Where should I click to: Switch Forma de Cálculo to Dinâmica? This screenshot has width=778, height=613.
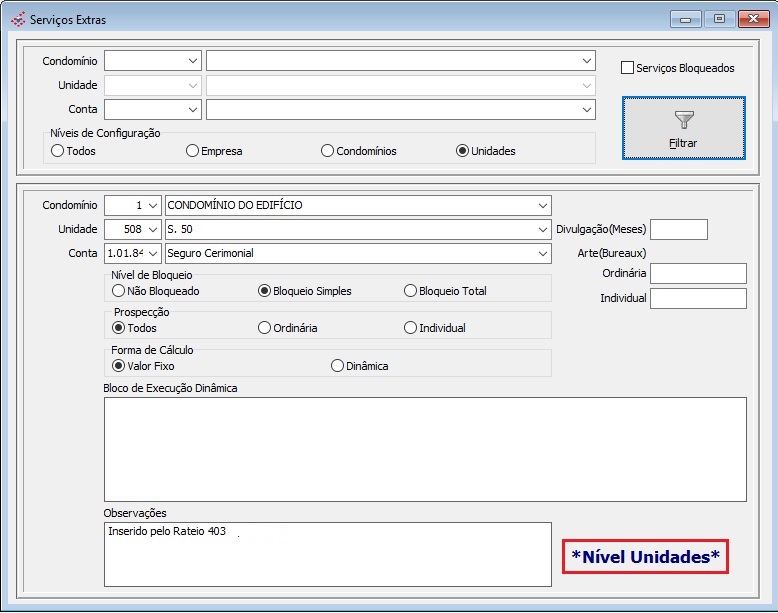[337, 366]
